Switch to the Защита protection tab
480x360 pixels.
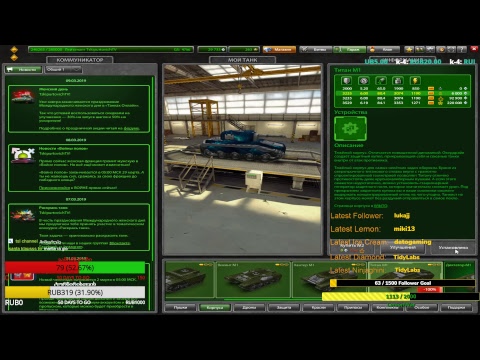click(x=284, y=307)
